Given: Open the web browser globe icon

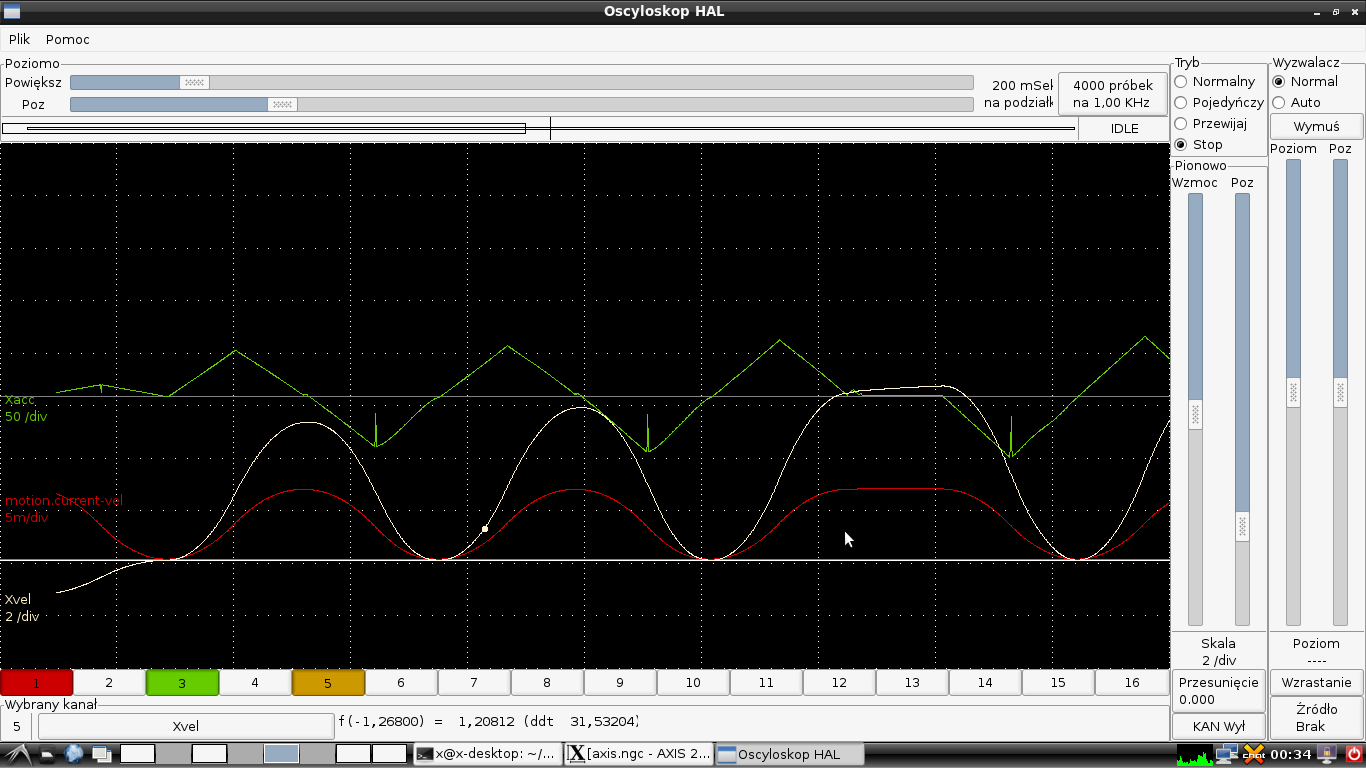Looking at the screenshot, I should (74, 754).
